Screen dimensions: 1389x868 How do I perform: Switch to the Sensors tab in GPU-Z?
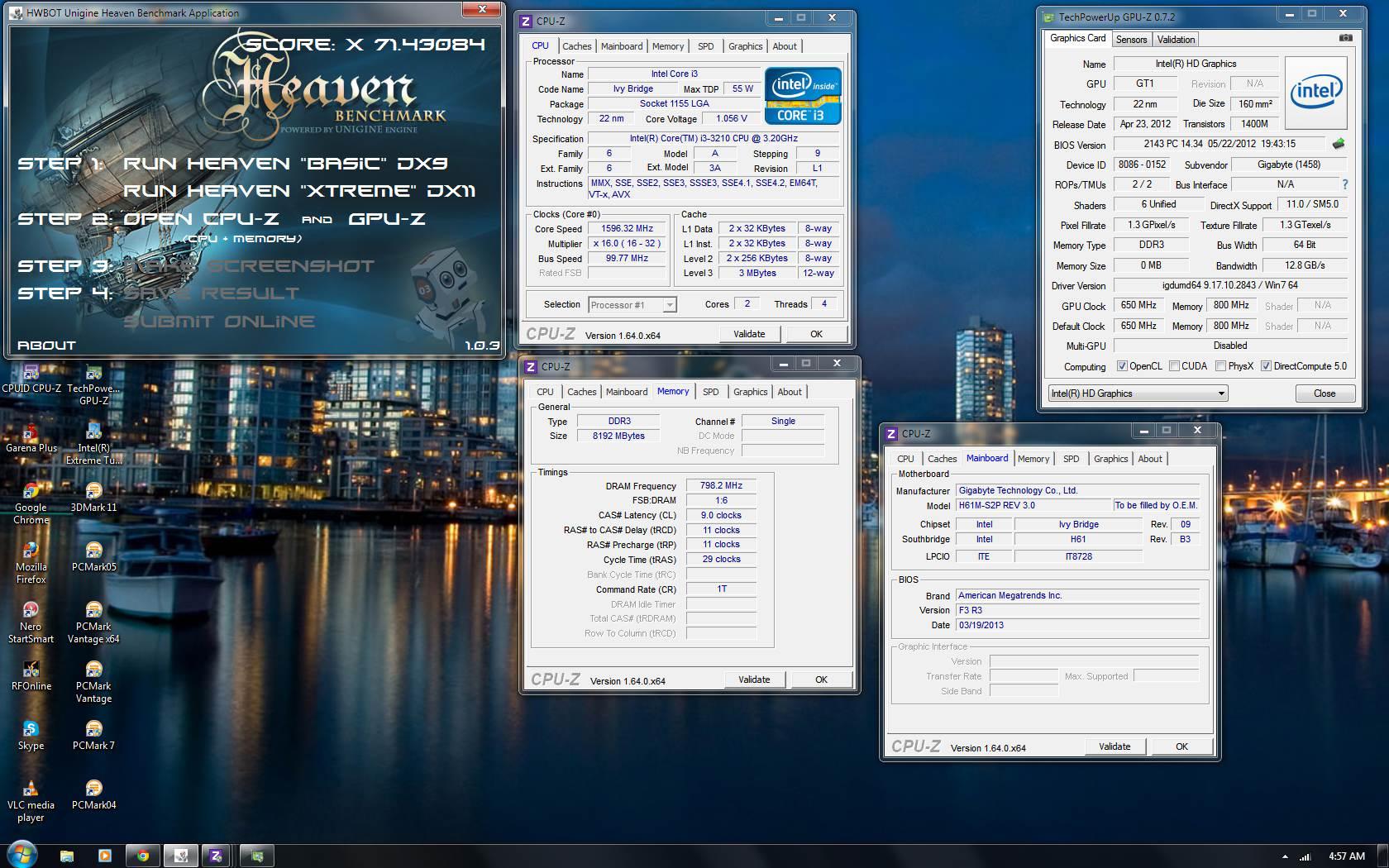point(1131,39)
